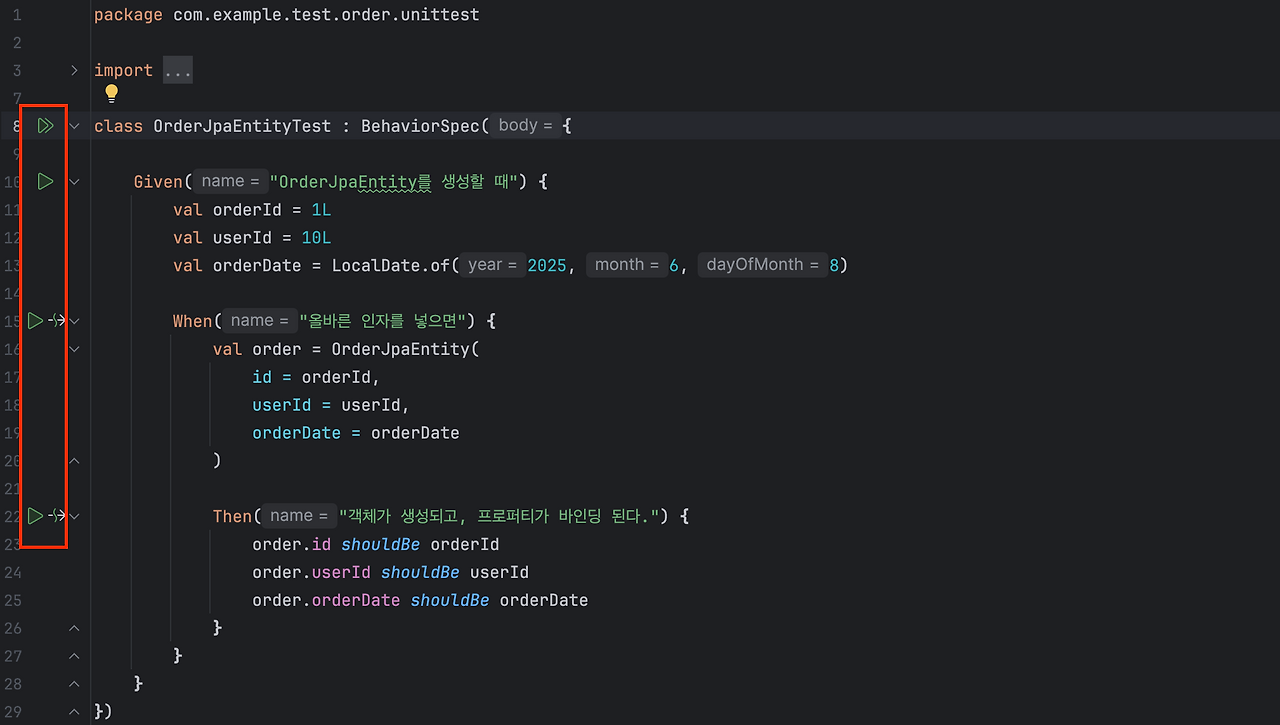Collapse the Given block fold arrow
The image size is (1280, 725).
tap(74, 181)
